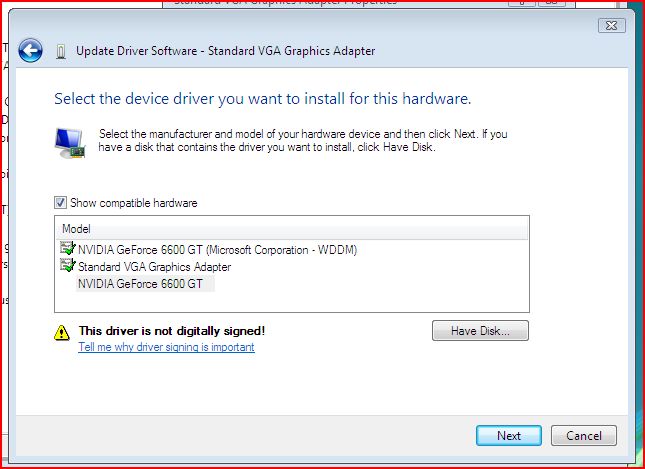This screenshot has height=469, width=645.
Task: Uncheck Show compatible hardware
Action: 60,202
